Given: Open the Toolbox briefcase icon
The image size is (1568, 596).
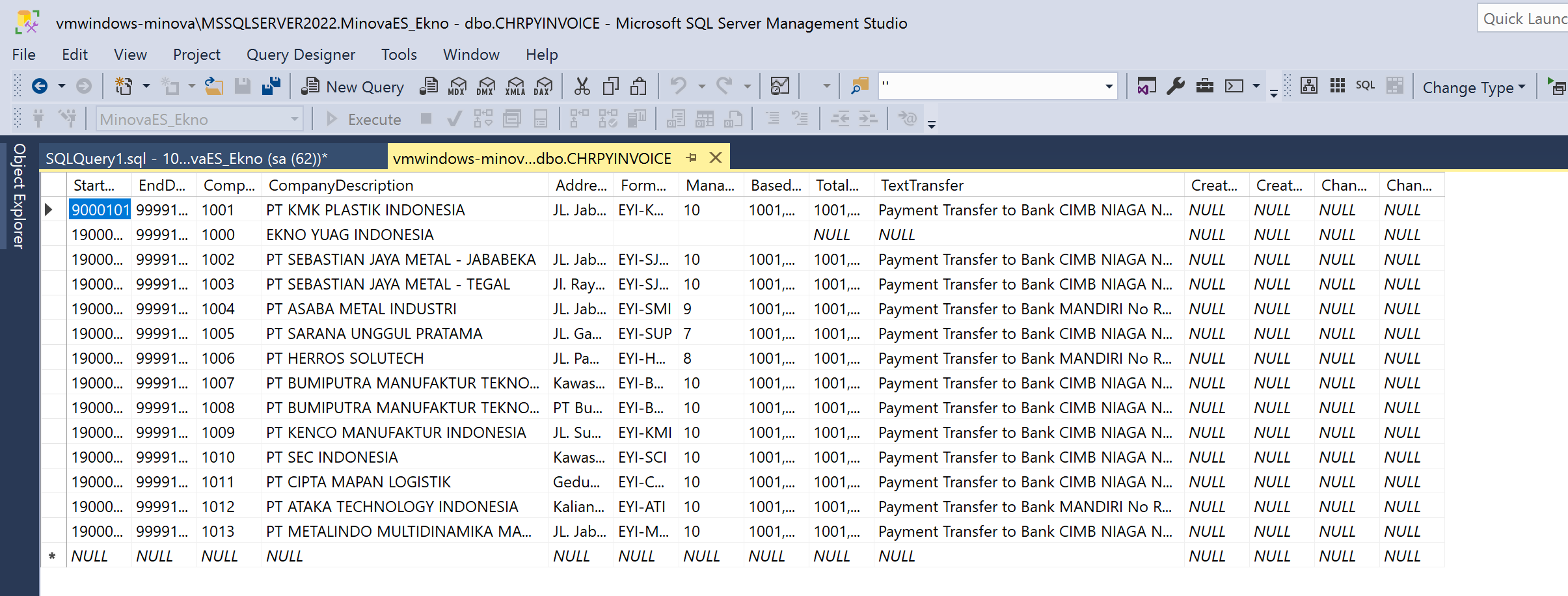Looking at the screenshot, I should click(1205, 86).
